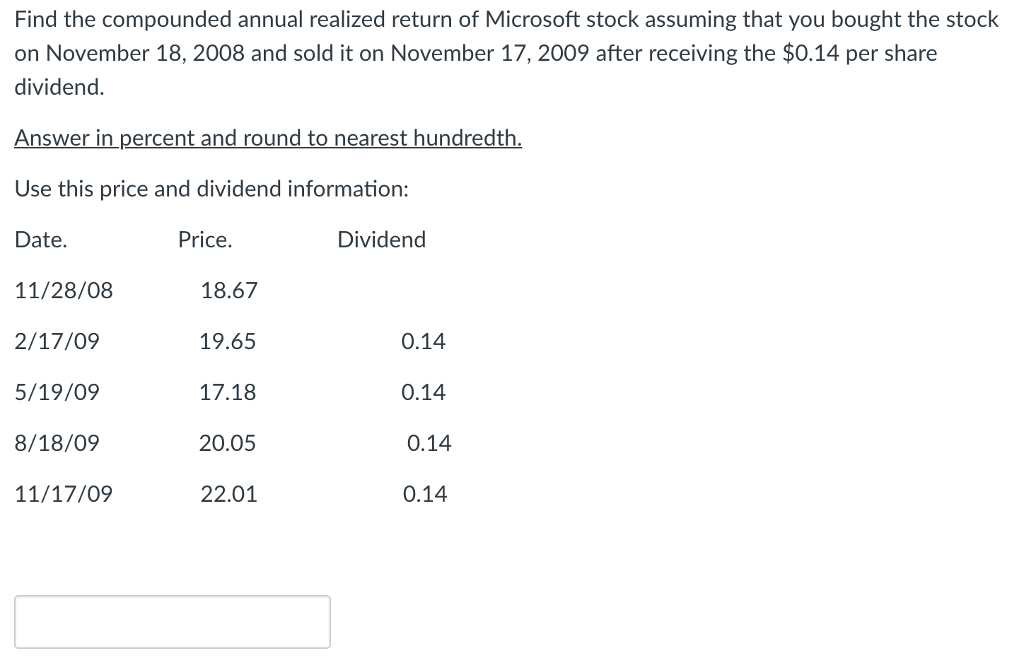Screen dimensions: 1024x670
Task: Click the question's first paragraph text
Action: [x=505, y=52]
